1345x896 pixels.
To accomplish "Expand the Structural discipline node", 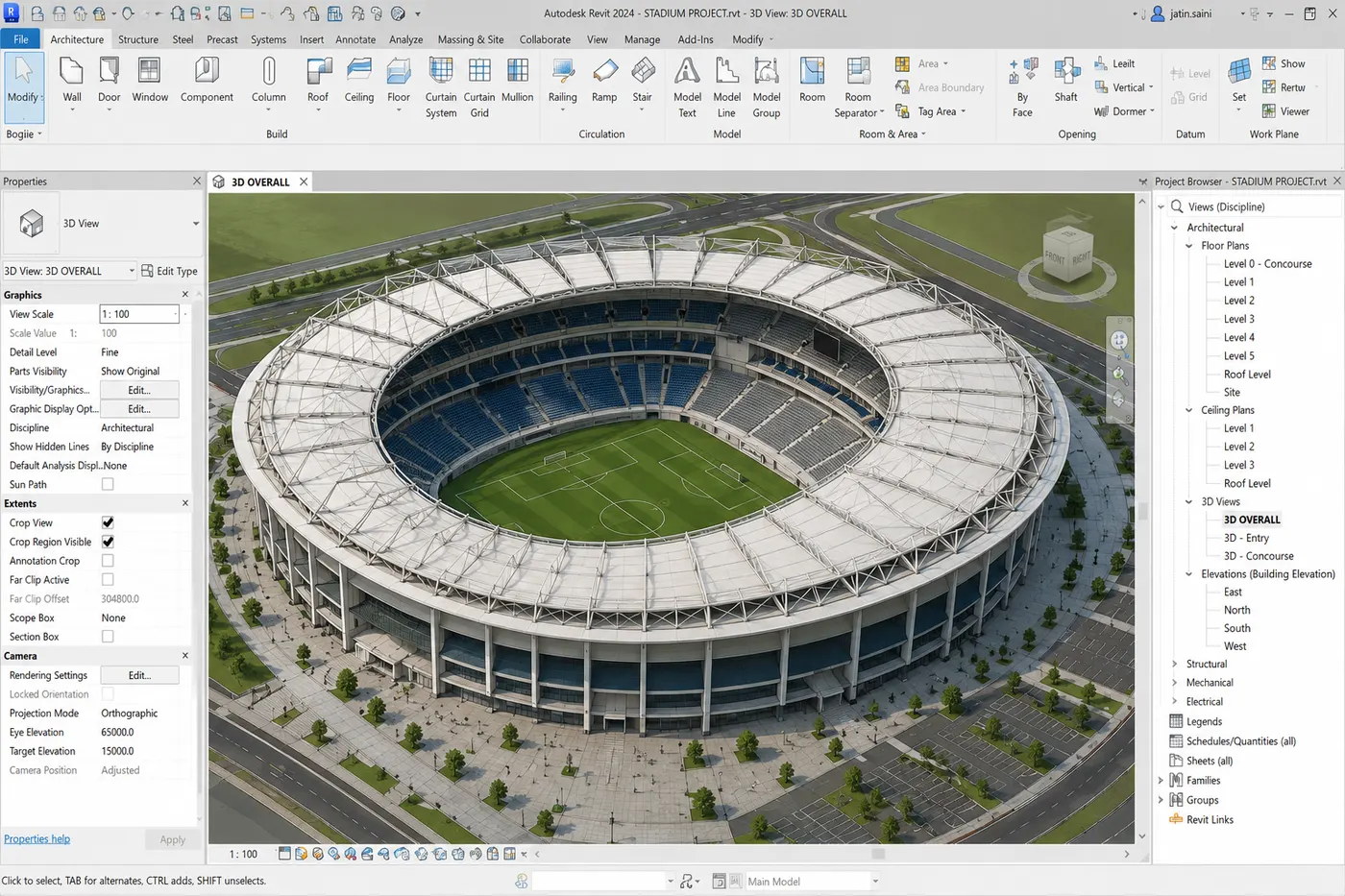I will [x=1175, y=665].
